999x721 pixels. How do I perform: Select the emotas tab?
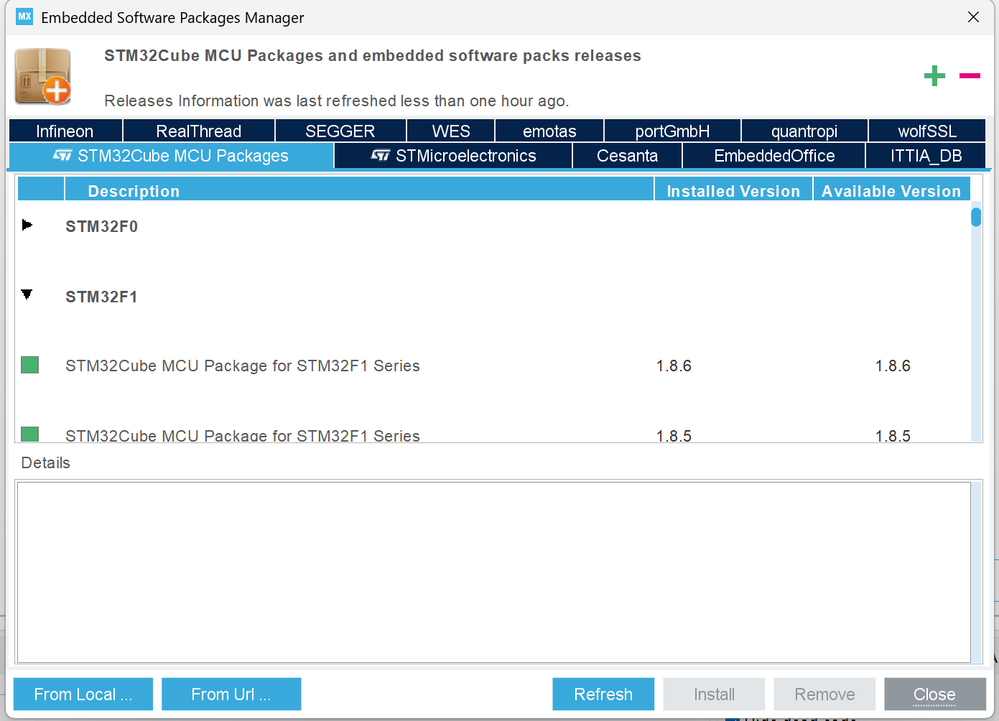click(x=549, y=131)
